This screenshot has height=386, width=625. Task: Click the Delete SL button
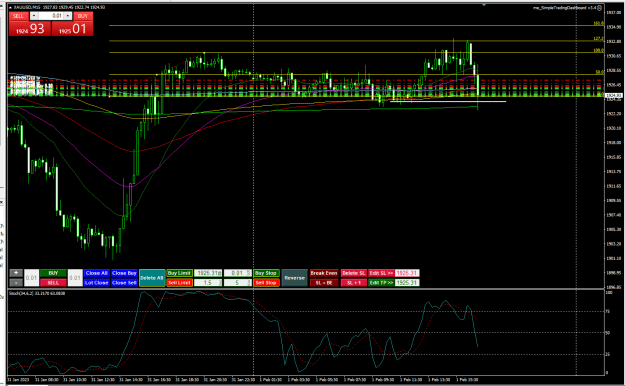tap(354, 273)
